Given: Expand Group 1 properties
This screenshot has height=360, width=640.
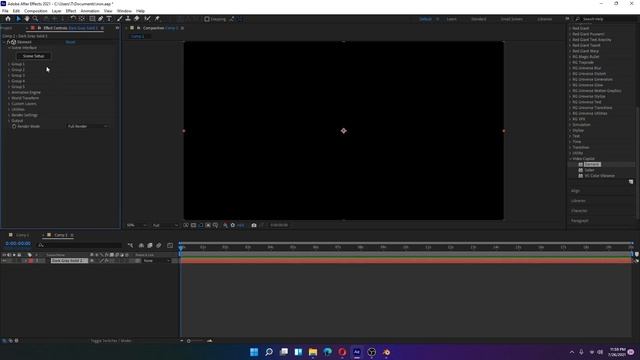Looking at the screenshot, I should [x=9, y=64].
